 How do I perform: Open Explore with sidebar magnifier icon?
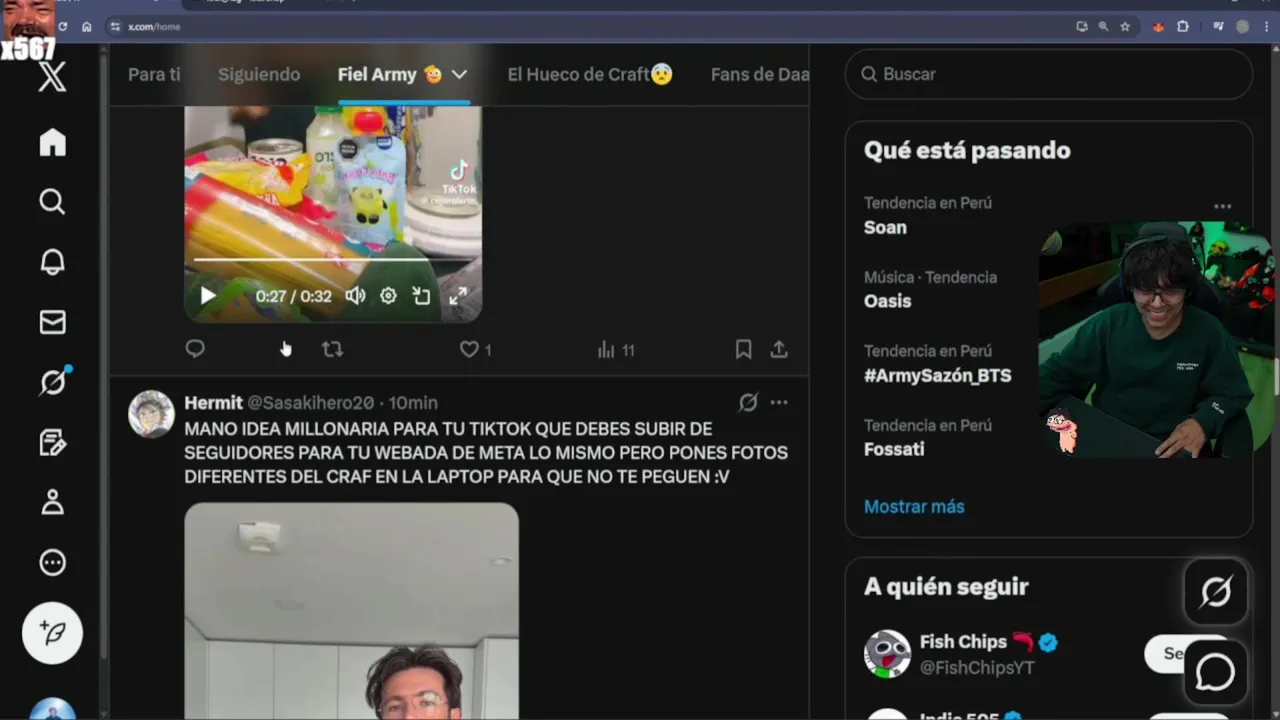[52, 202]
